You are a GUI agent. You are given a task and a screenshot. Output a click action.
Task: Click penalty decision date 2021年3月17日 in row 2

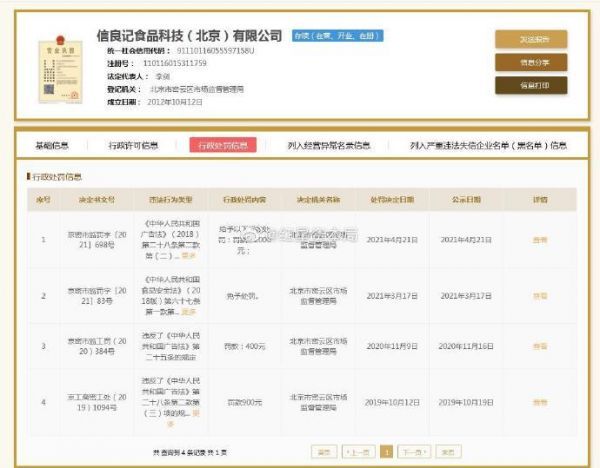pos(392,296)
